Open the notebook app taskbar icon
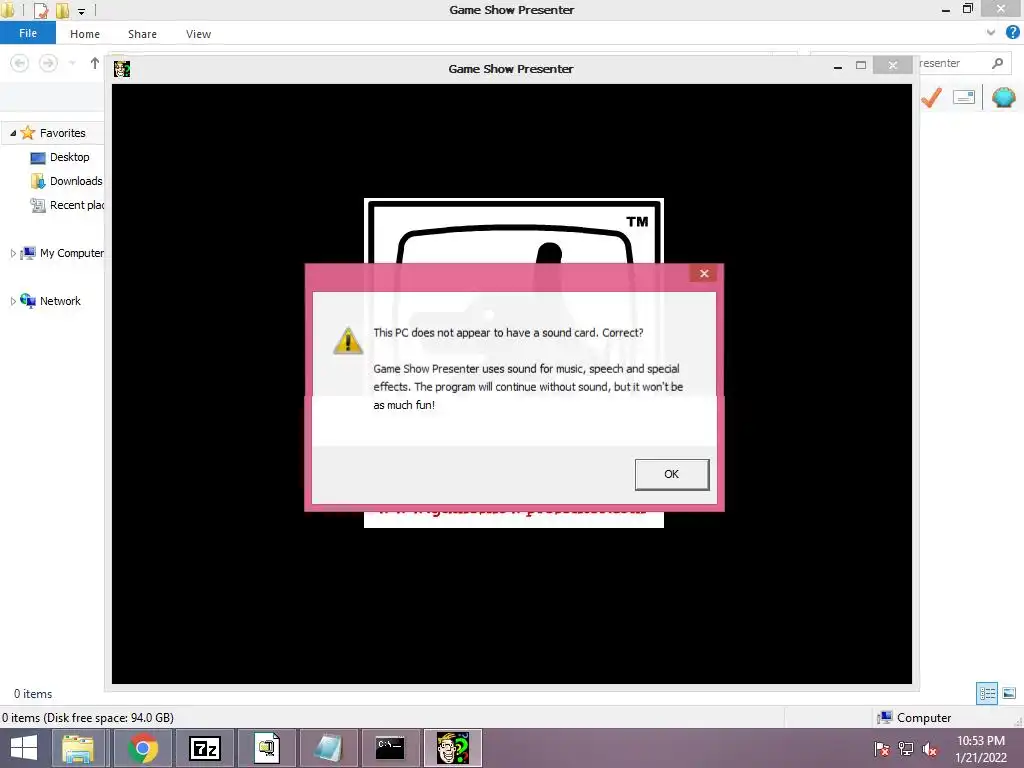This screenshot has height=768, width=1024. (328, 748)
